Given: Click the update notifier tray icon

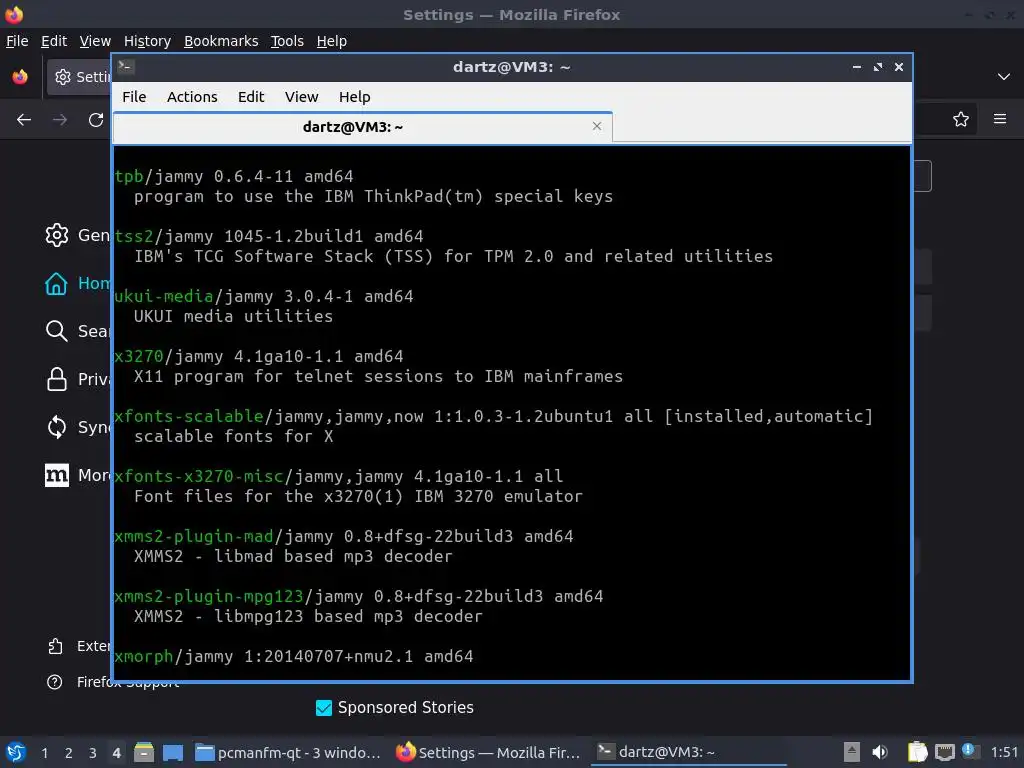Looking at the screenshot, I should [x=969, y=751].
